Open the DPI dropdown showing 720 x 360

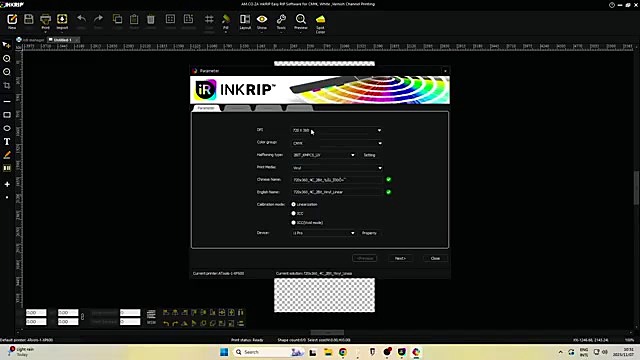tap(337, 130)
